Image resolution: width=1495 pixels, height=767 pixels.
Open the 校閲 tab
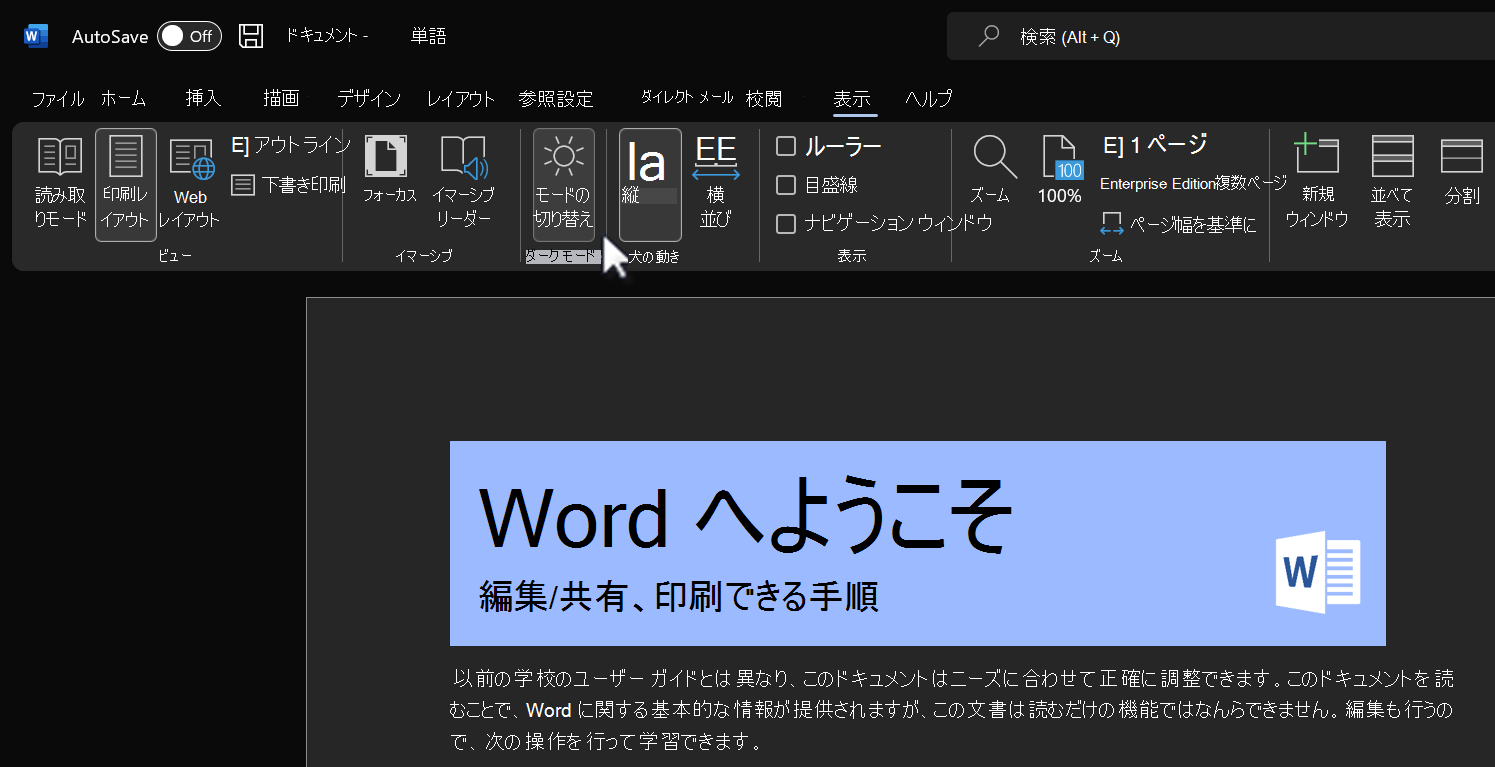(764, 98)
